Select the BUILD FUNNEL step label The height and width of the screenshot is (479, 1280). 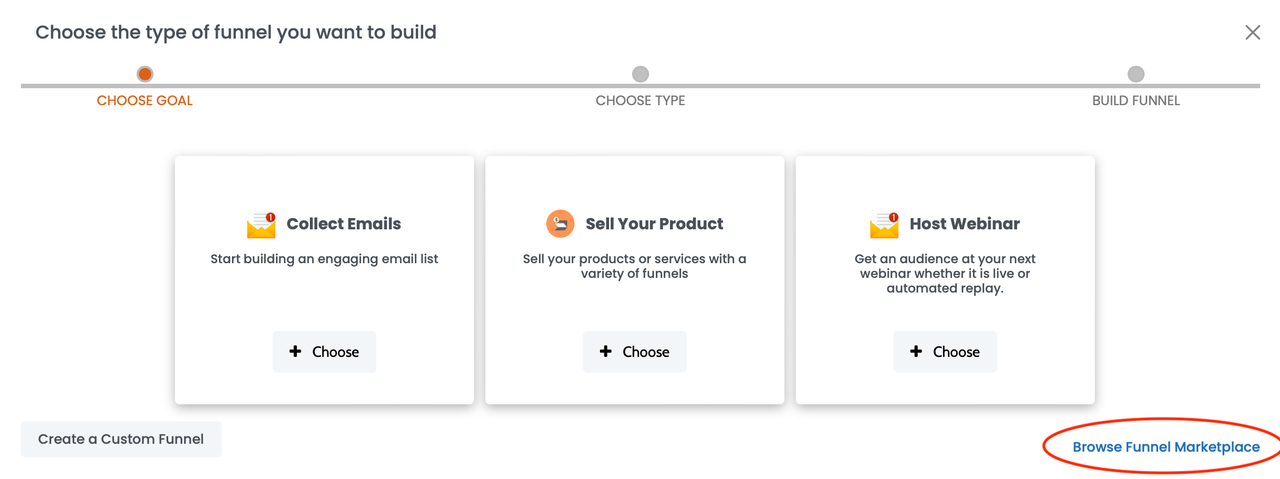coord(1136,101)
